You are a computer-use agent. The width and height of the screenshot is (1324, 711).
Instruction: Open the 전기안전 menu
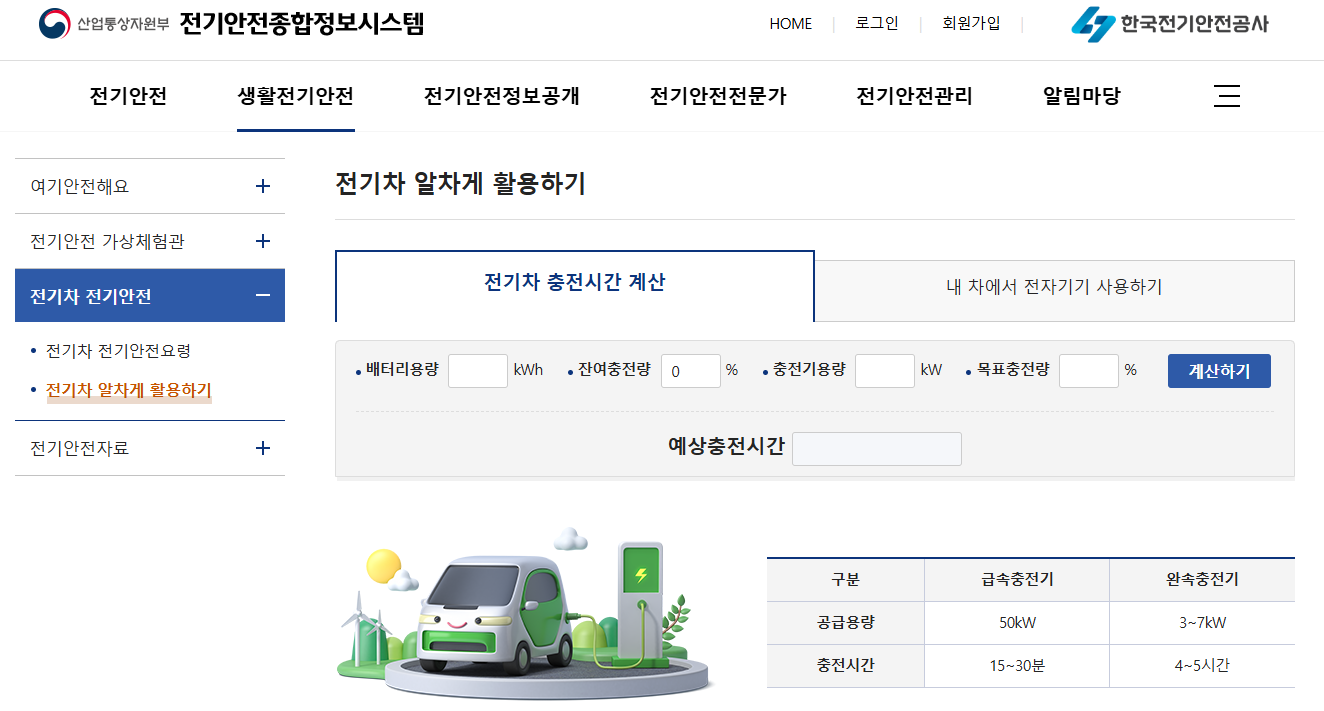coord(127,95)
